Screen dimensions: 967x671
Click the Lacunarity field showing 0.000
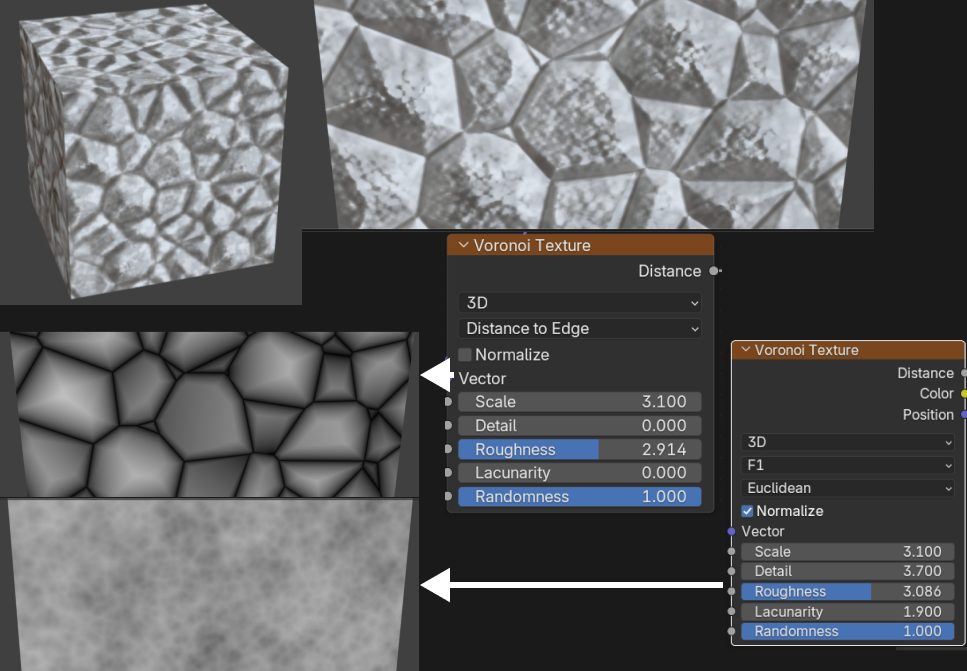[580, 473]
